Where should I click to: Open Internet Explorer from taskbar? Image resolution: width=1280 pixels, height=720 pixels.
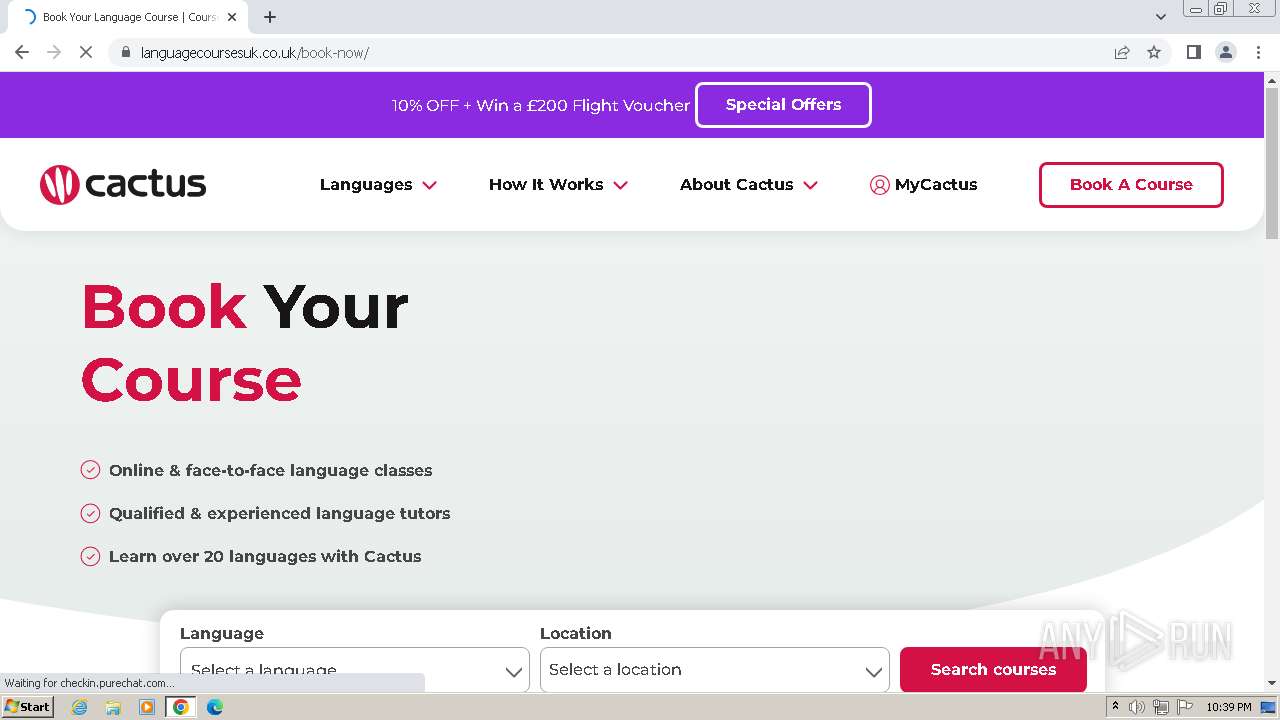click(80, 707)
